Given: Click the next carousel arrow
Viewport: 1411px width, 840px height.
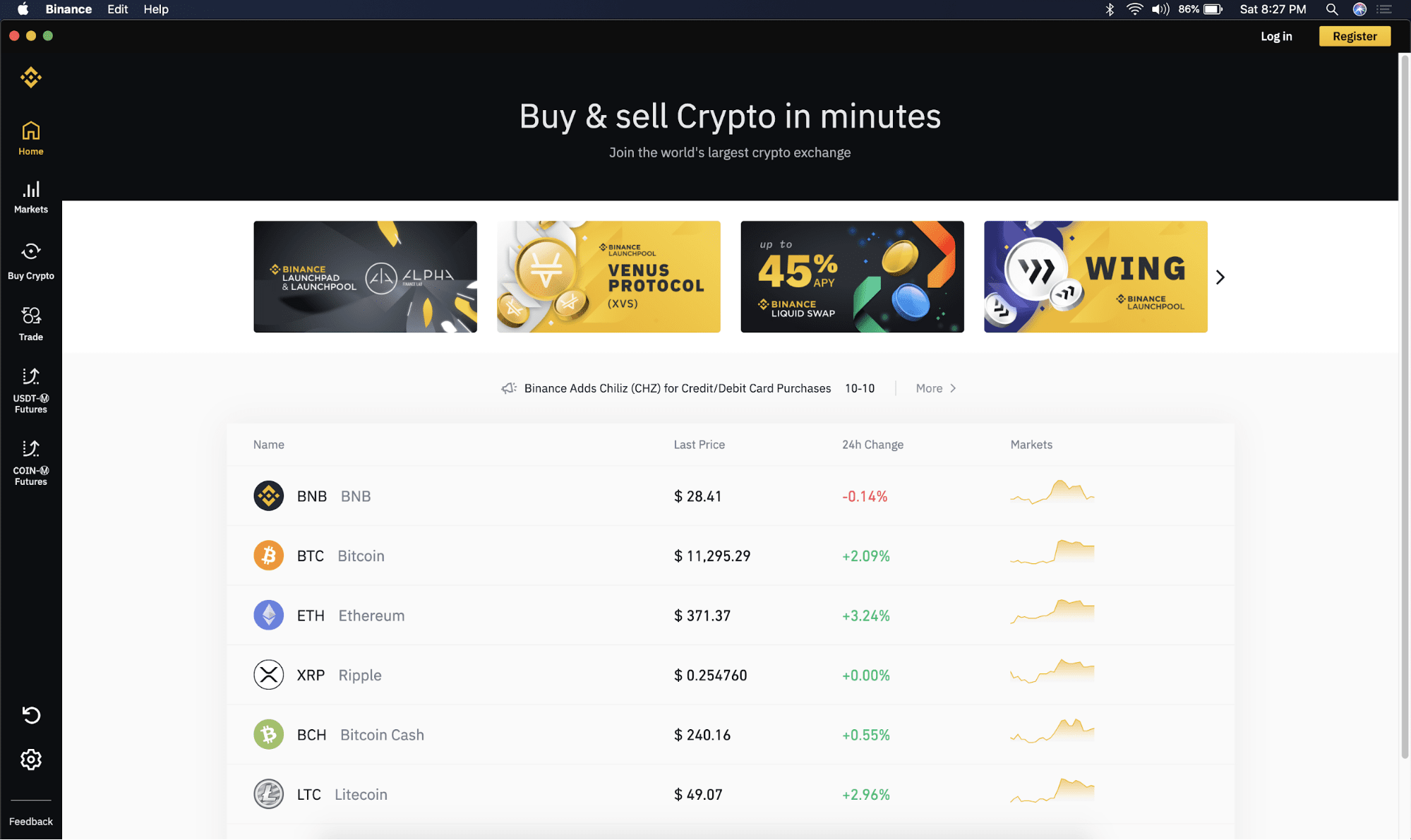Looking at the screenshot, I should 1221,277.
